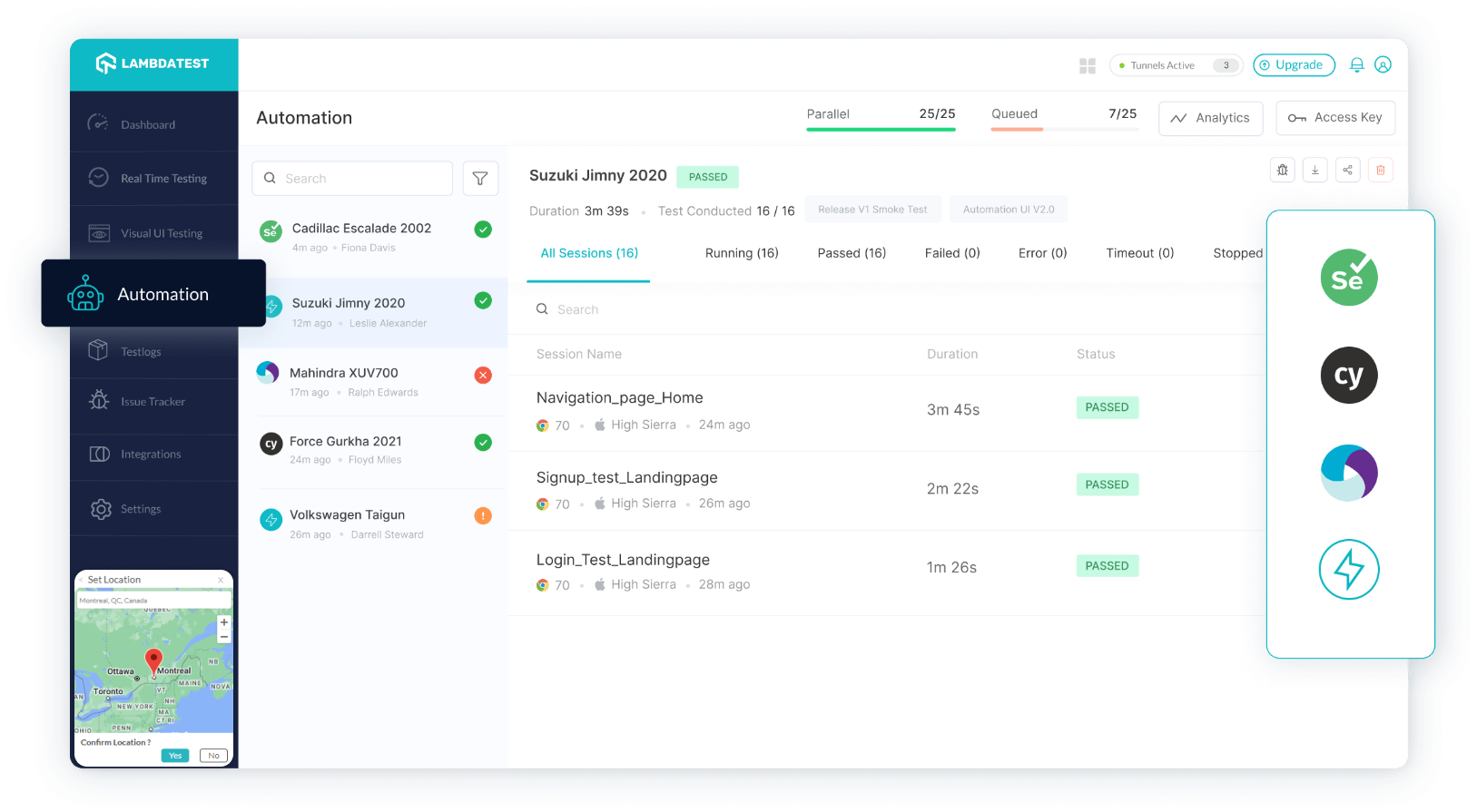Click the download icon for test
Screen dimensions: 1477x812
pos(1315,171)
